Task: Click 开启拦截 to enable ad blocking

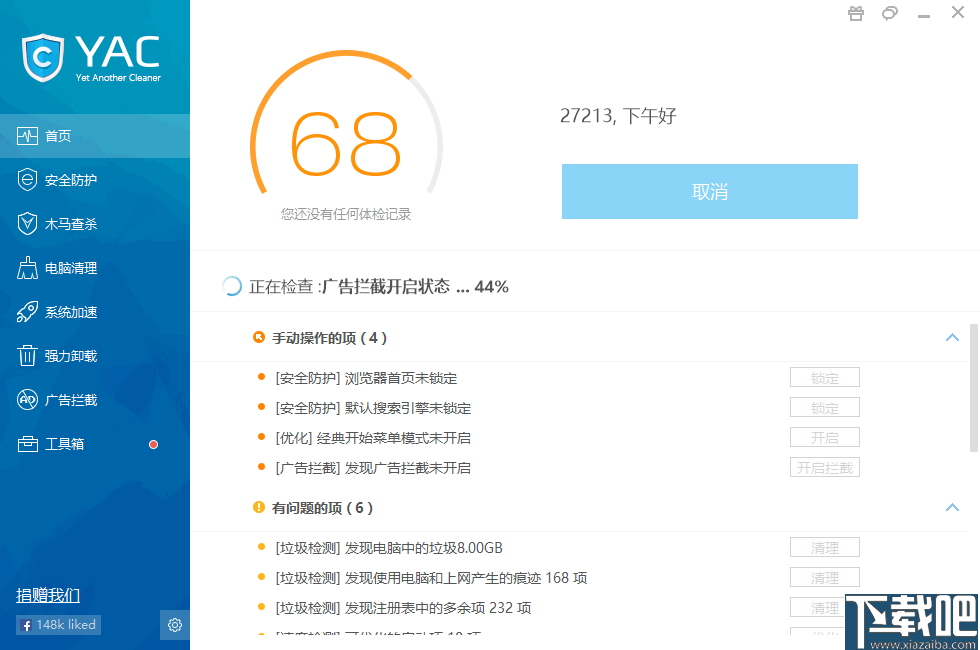Action: click(824, 467)
